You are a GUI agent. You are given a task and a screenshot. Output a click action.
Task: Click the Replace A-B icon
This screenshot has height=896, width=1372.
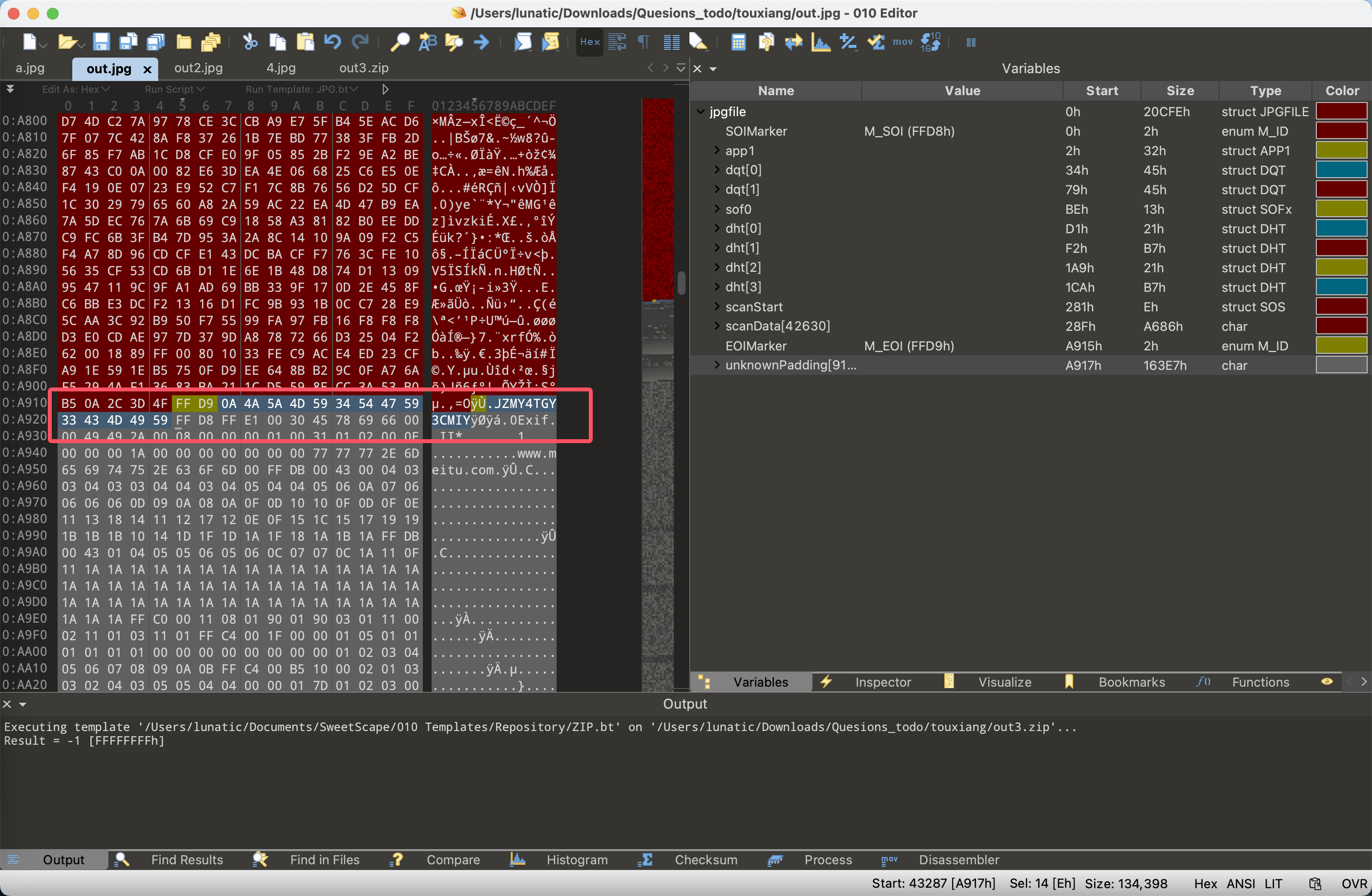pos(427,42)
